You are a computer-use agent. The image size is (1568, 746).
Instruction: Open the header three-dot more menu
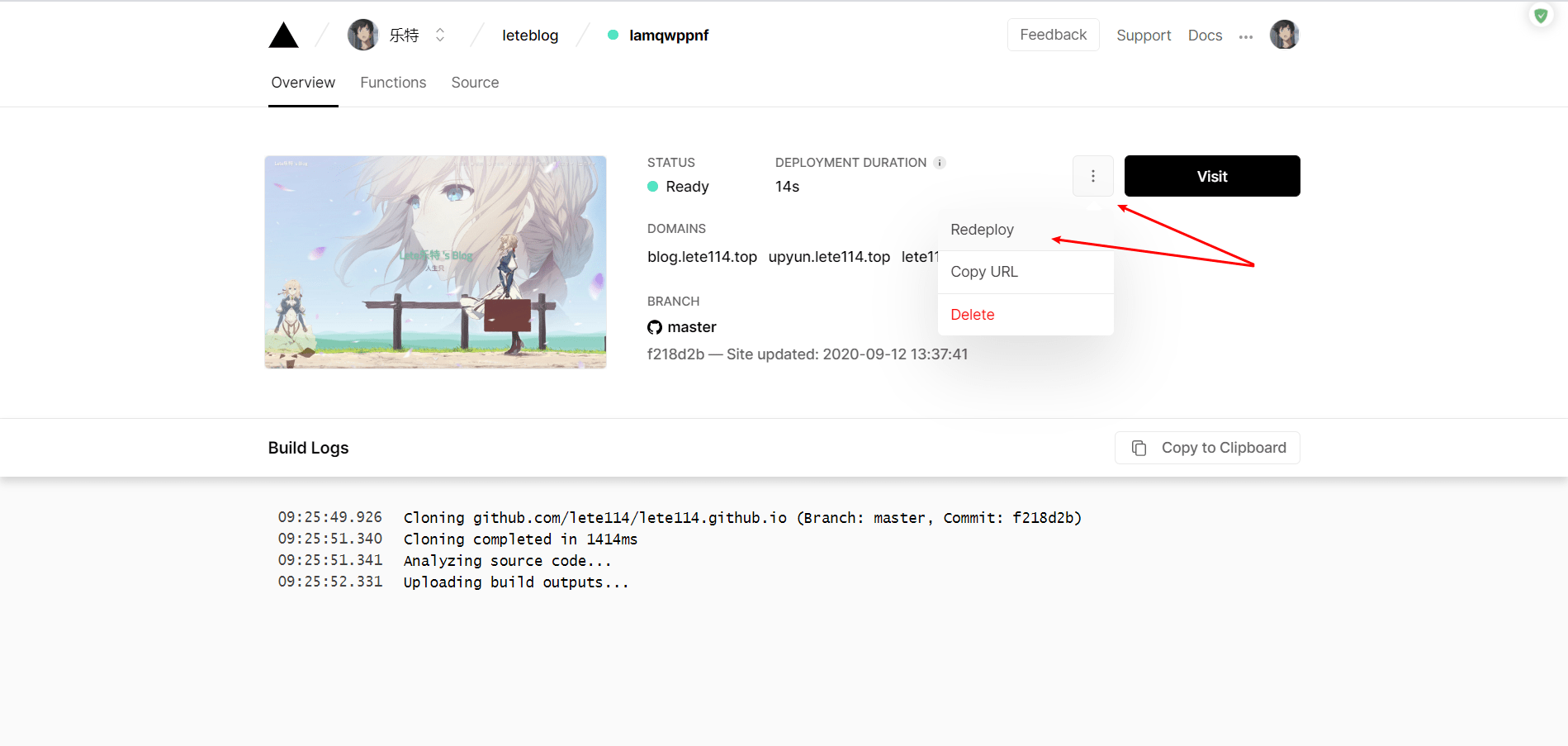pos(1246,36)
